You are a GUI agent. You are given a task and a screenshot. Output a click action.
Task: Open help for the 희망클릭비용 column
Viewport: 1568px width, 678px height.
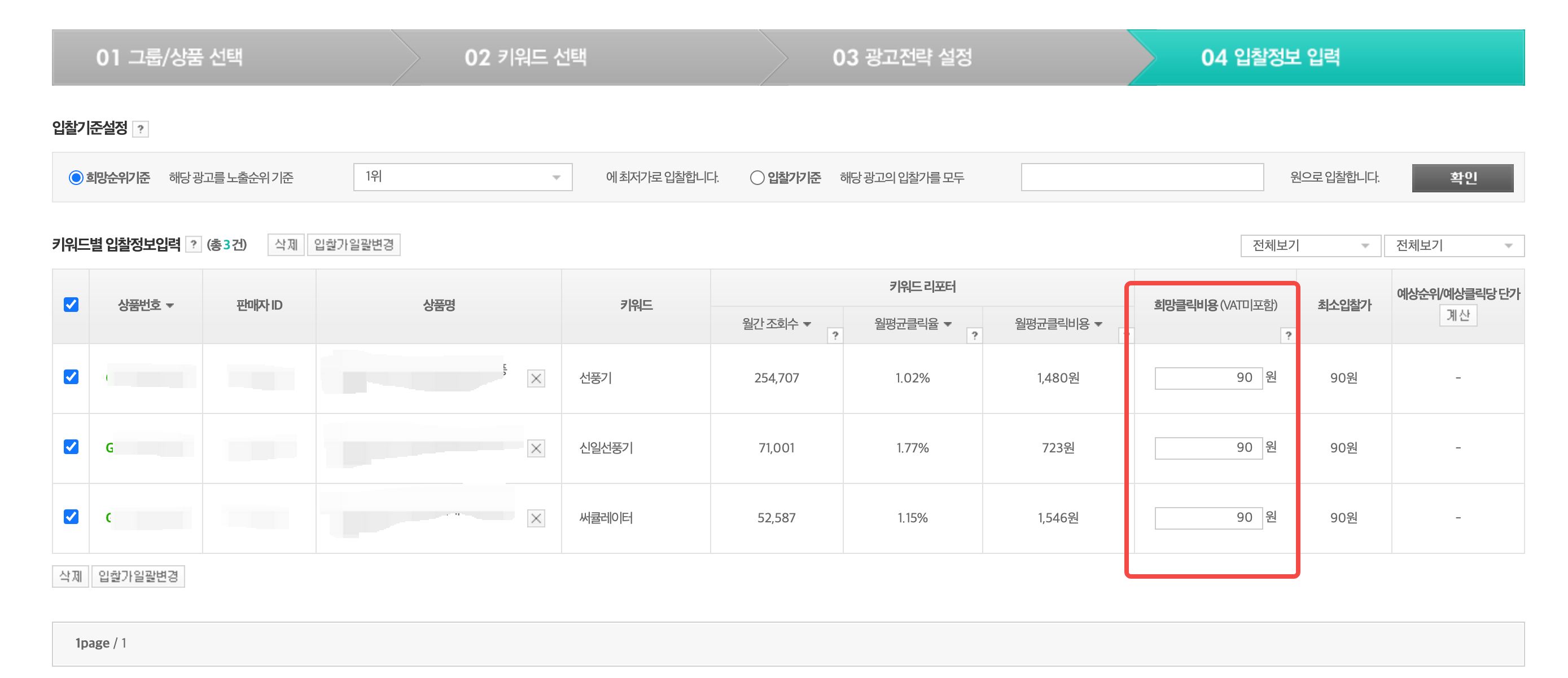[x=1289, y=335]
